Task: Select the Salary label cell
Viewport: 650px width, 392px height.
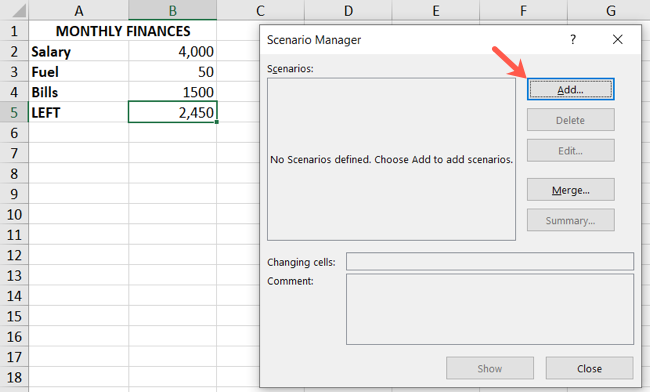Action: pos(78,51)
